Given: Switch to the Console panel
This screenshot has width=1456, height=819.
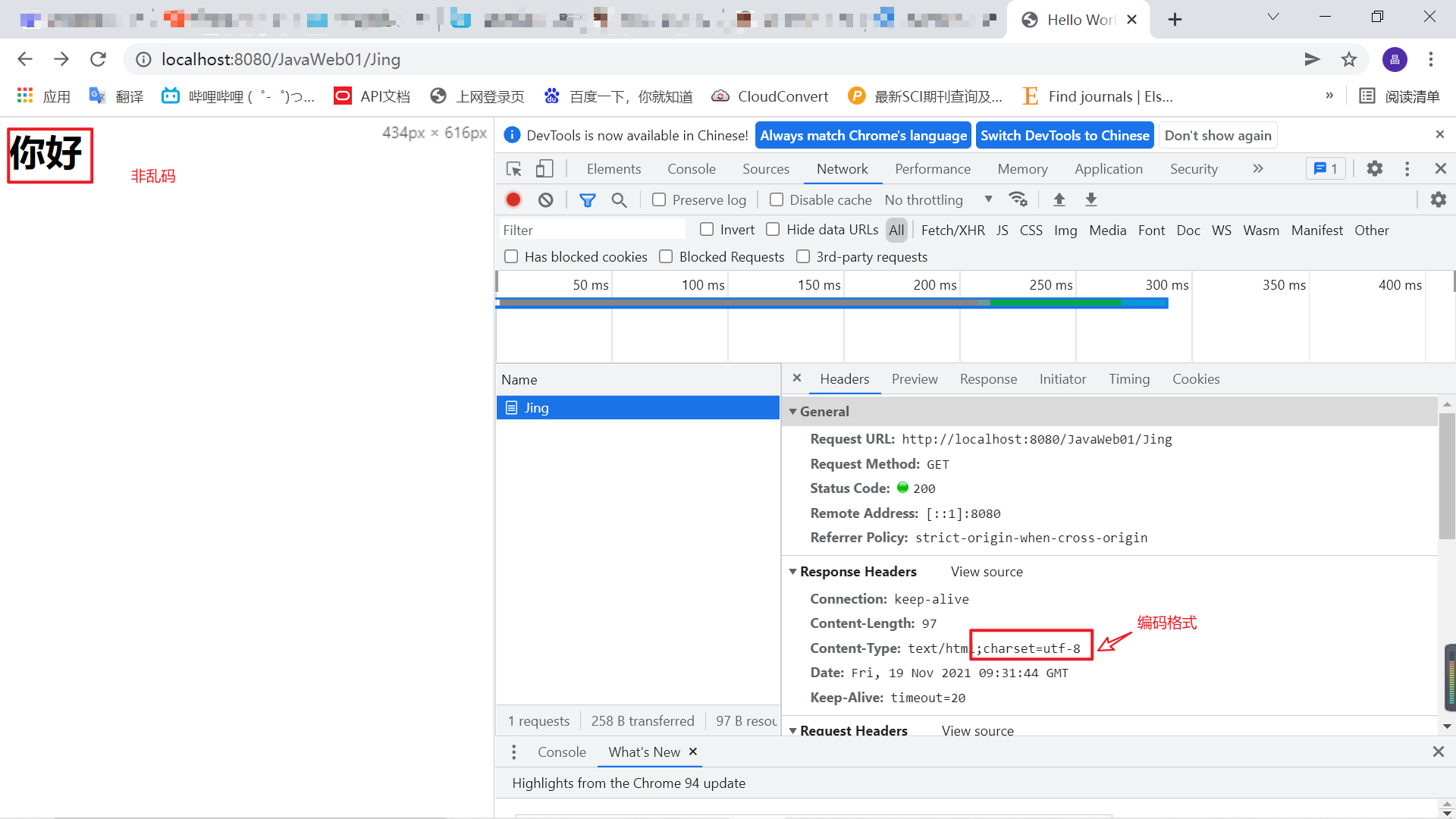Looking at the screenshot, I should (691, 168).
